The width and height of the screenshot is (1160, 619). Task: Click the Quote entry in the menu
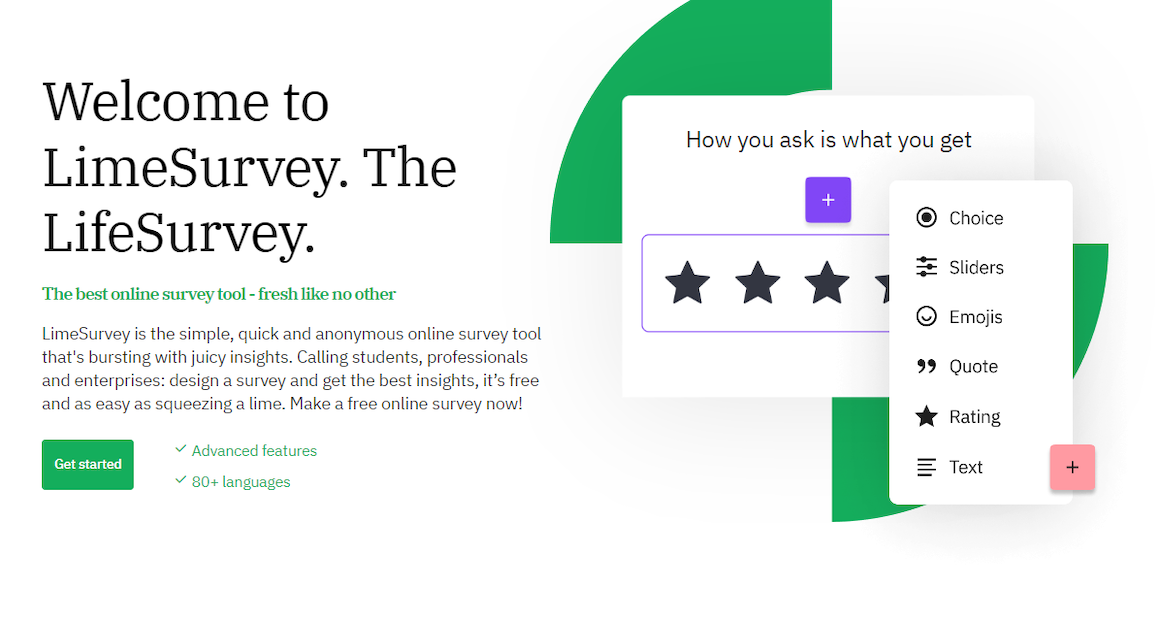[x=968, y=366]
